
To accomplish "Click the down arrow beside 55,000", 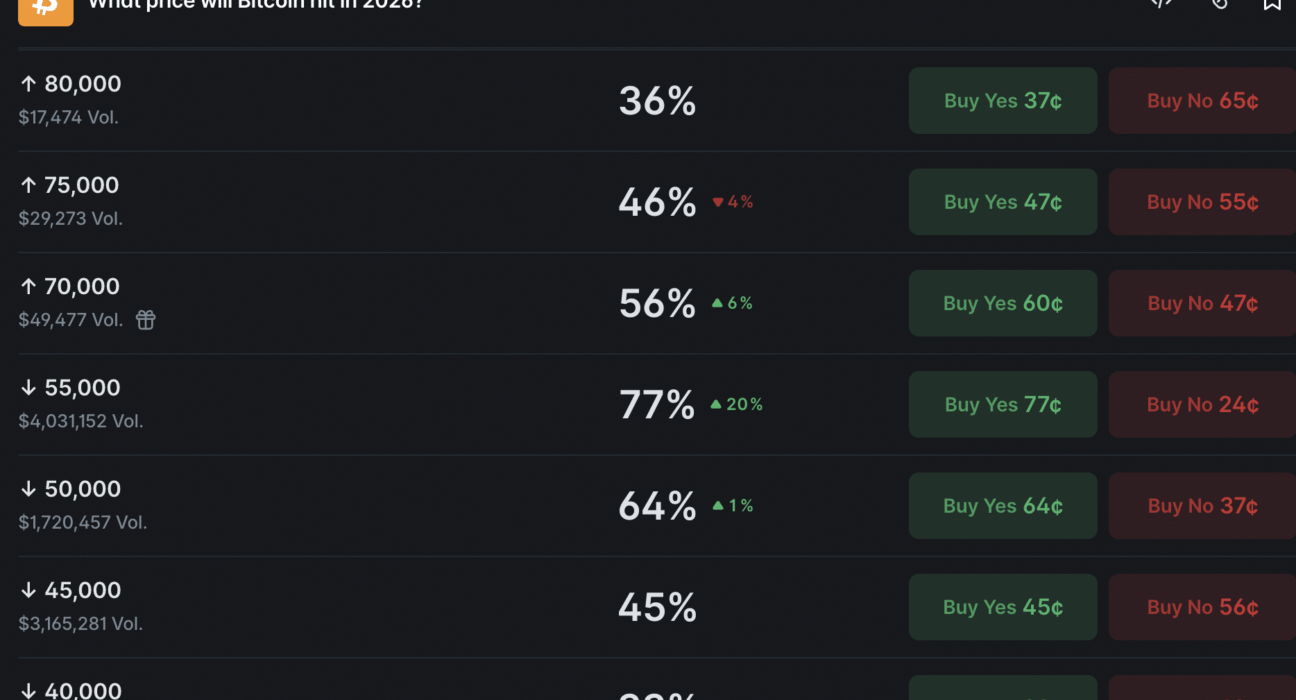I will coord(28,388).
